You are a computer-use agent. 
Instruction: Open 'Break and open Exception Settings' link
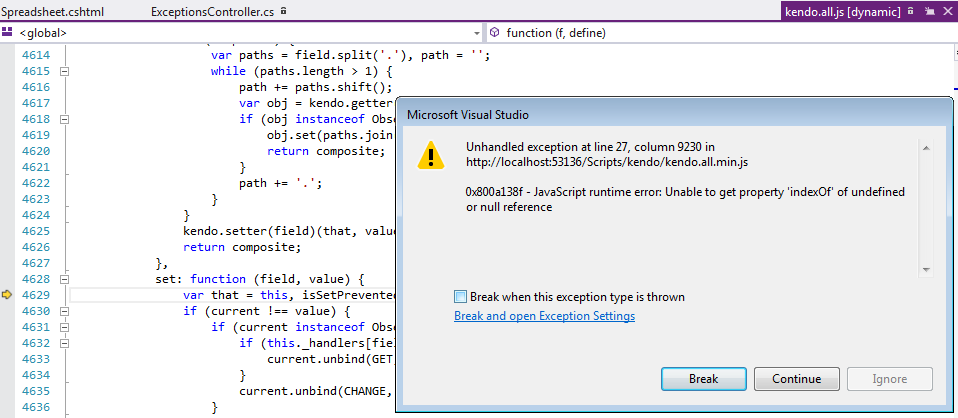[x=544, y=316]
